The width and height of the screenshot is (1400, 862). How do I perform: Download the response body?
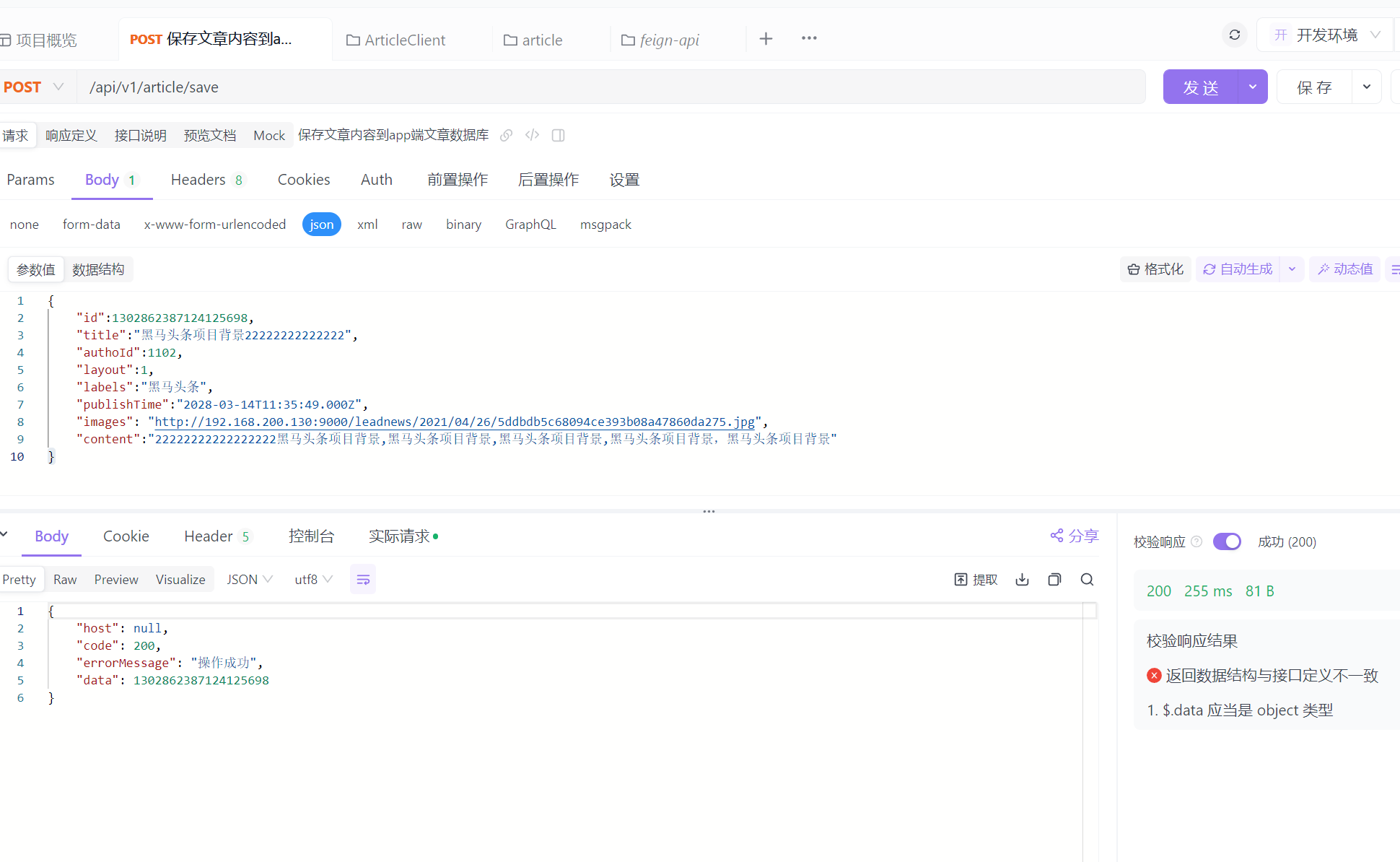pyautogui.click(x=1022, y=580)
